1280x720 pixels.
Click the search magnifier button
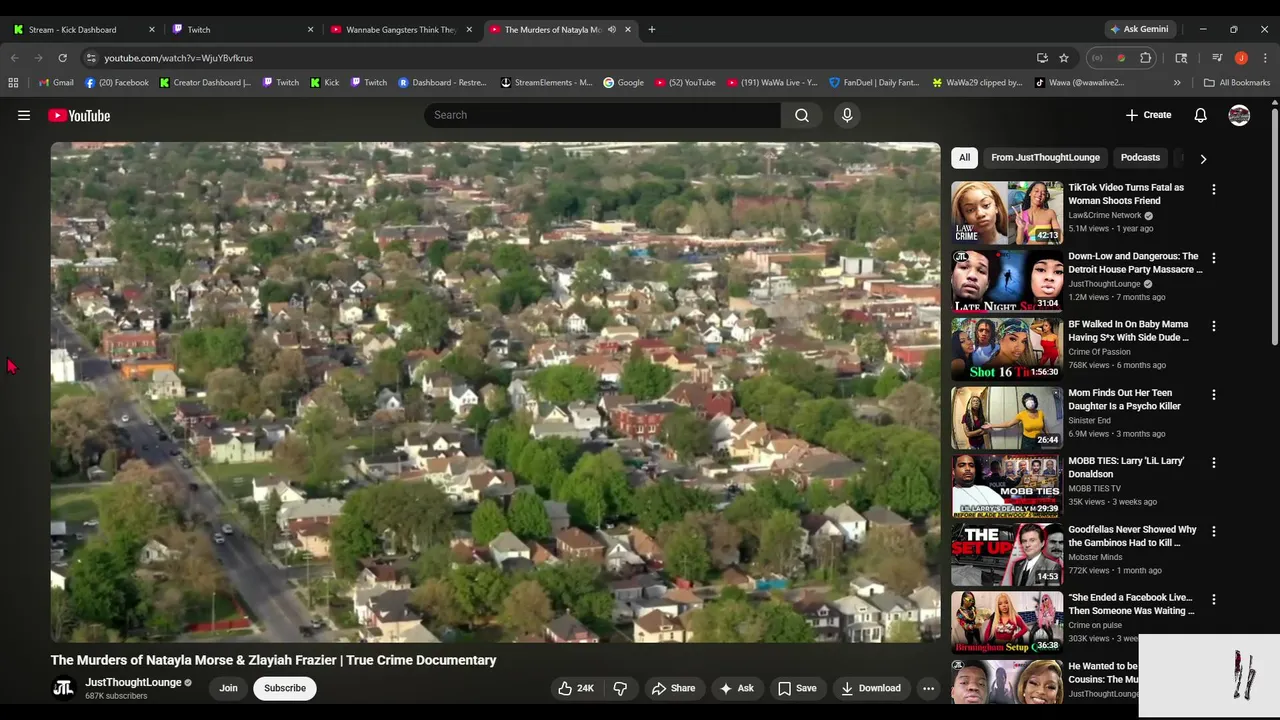pyautogui.click(x=802, y=115)
